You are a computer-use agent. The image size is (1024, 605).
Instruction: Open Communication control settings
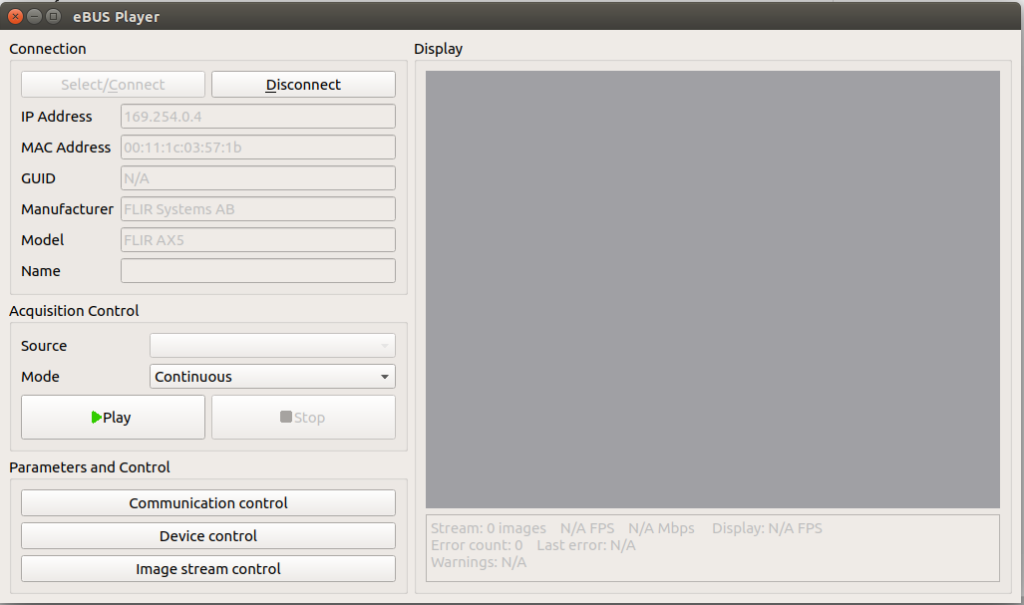click(x=208, y=503)
